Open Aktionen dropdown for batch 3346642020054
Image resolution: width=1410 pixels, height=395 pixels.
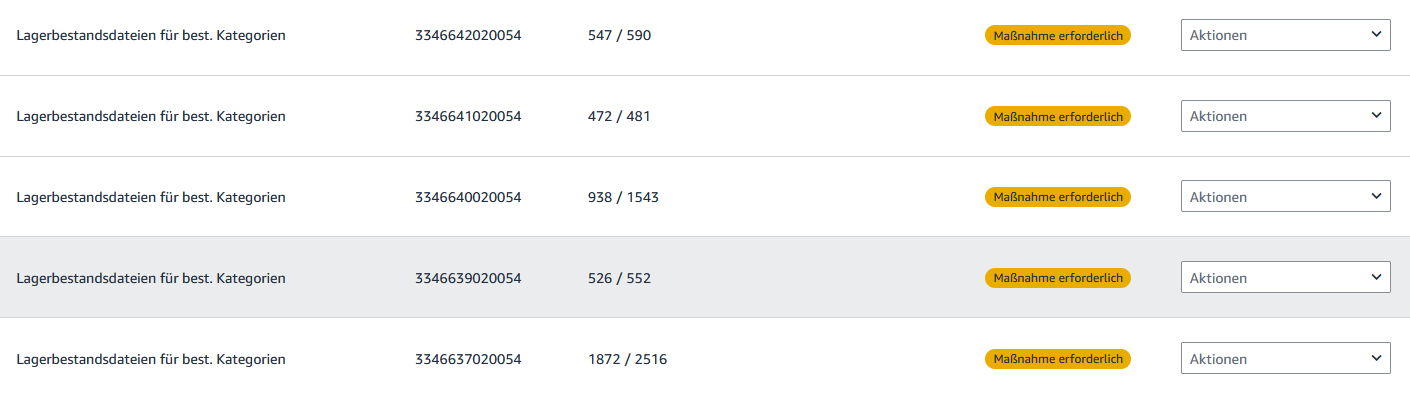pyautogui.click(x=1285, y=35)
